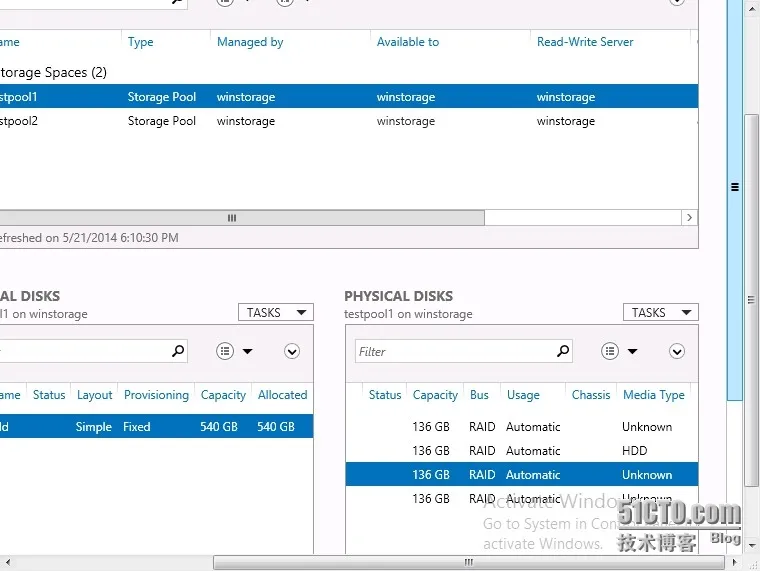Sort physical disks by Usage column
The height and width of the screenshot is (571, 760).
(x=523, y=395)
